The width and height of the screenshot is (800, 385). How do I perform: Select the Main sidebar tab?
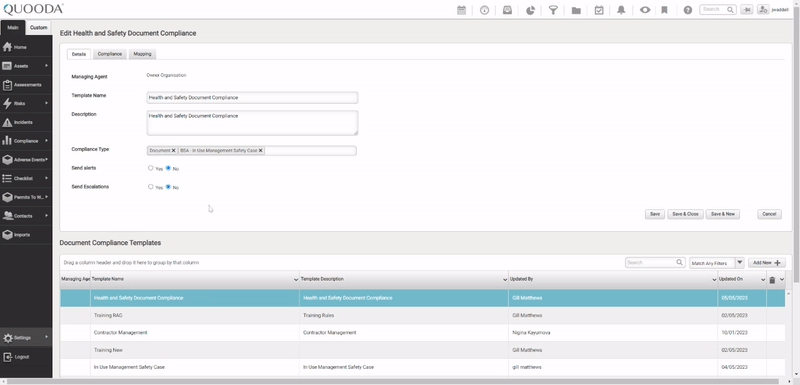(13, 28)
